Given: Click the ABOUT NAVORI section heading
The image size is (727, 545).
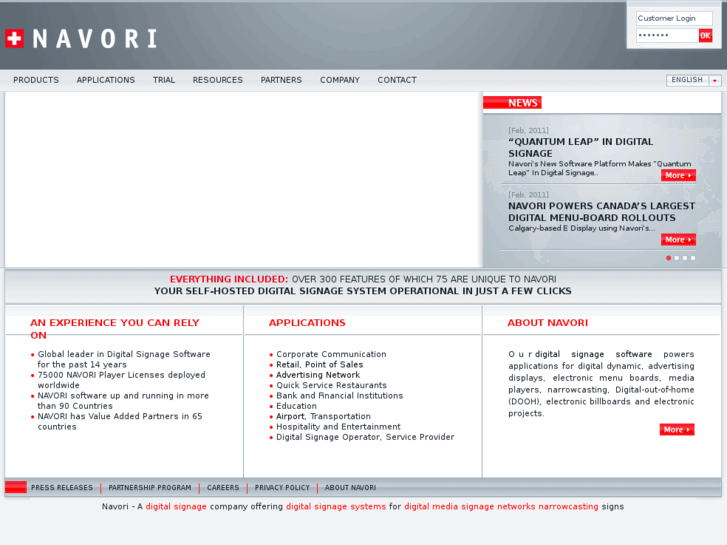Looking at the screenshot, I should click(x=548, y=323).
